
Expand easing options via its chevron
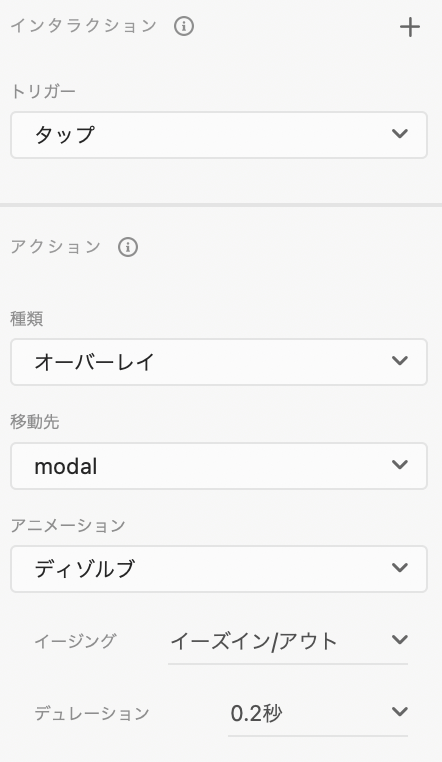pyautogui.click(x=399, y=640)
